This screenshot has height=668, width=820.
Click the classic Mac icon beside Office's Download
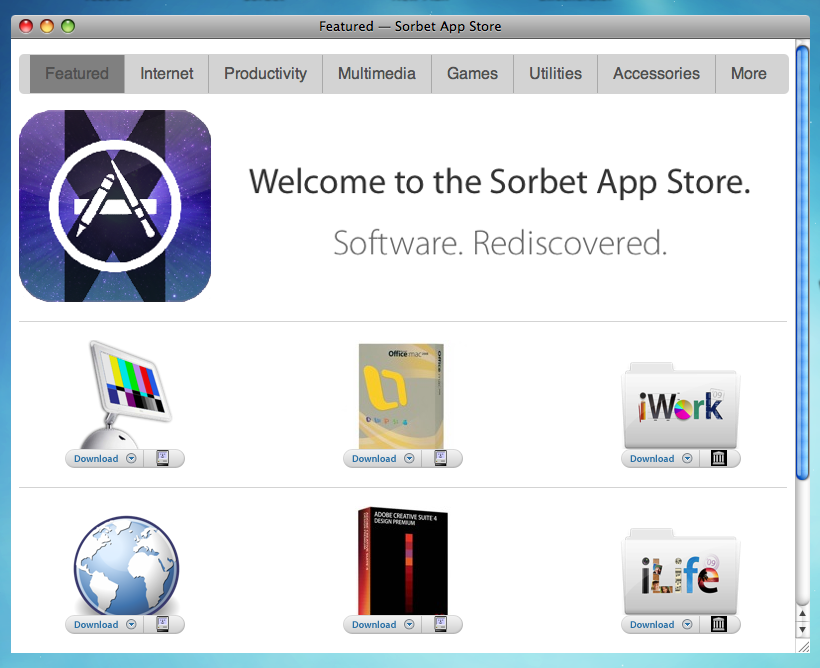pyautogui.click(x=441, y=458)
